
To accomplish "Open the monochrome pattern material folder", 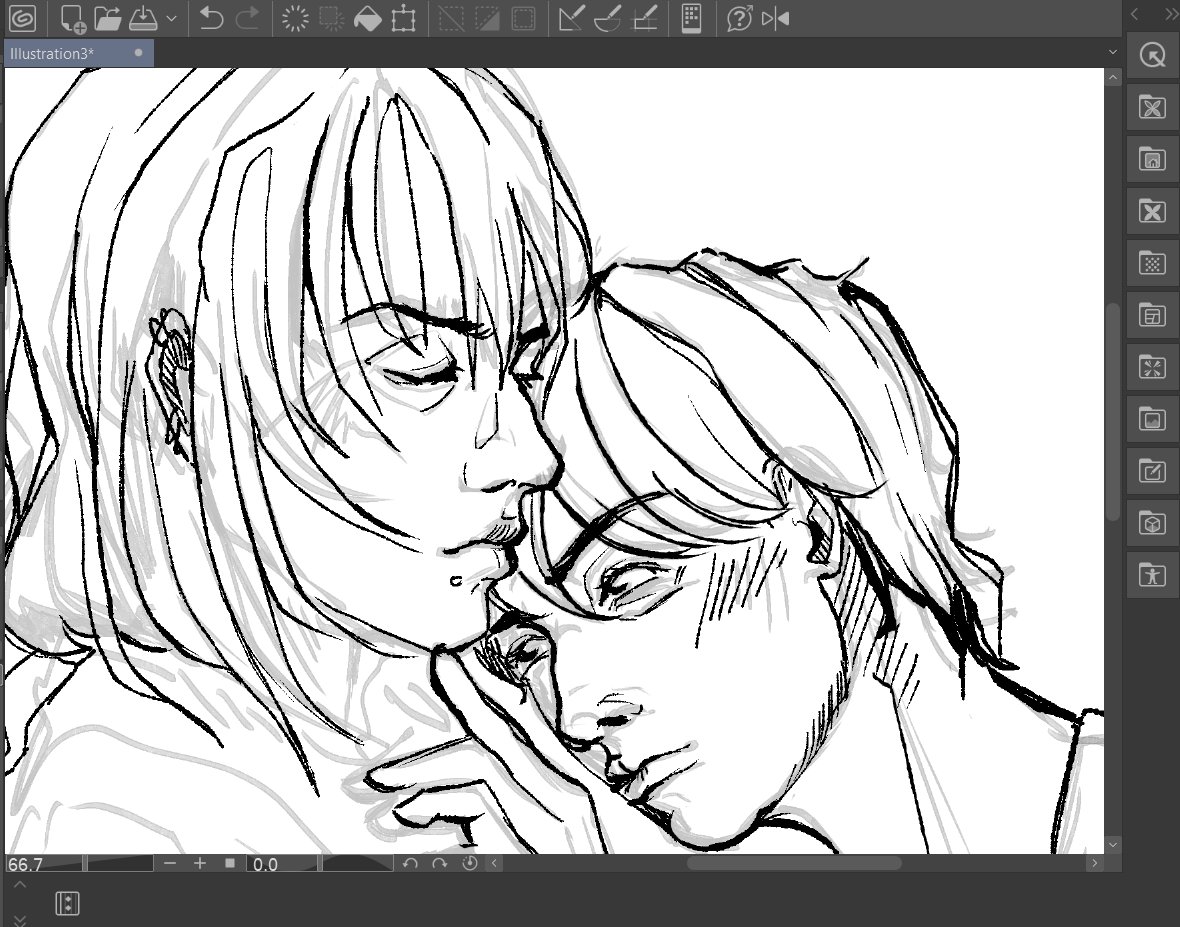I will point(1152,263).
